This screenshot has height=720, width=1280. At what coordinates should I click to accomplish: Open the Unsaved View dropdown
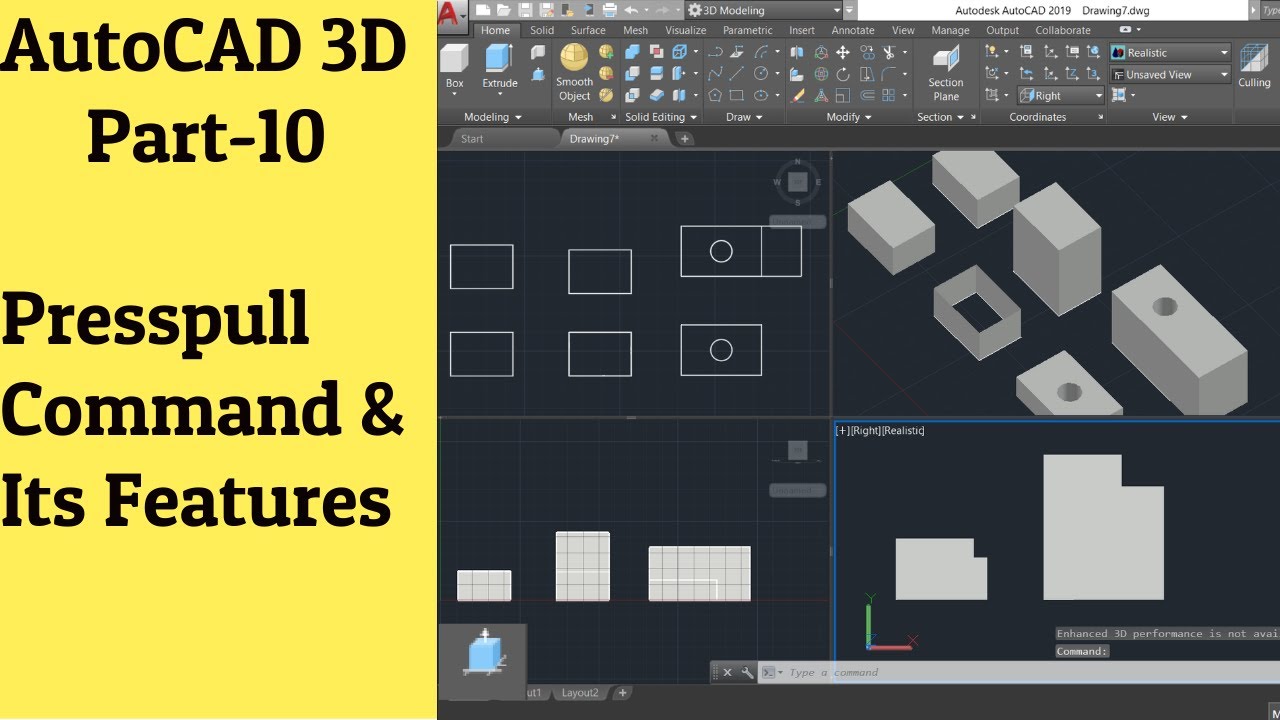tap(1170, 74)
